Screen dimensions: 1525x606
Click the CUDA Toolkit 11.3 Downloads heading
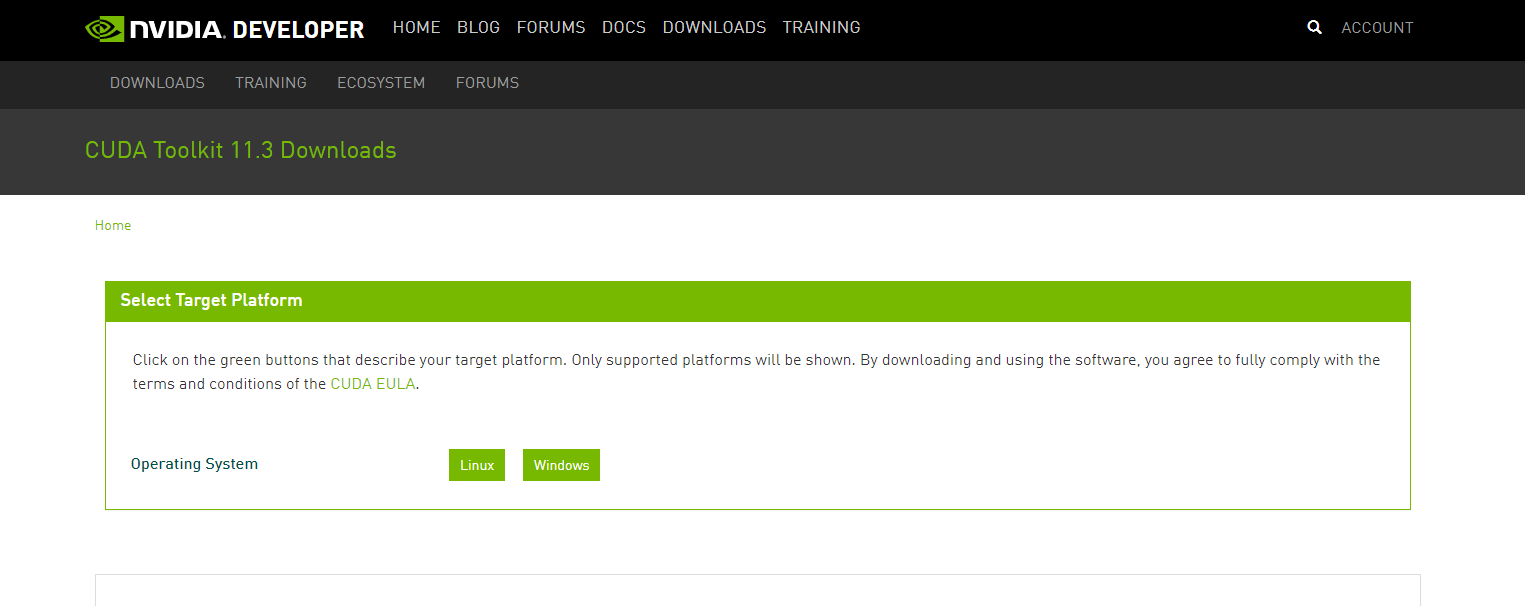(x=241, y=151)
